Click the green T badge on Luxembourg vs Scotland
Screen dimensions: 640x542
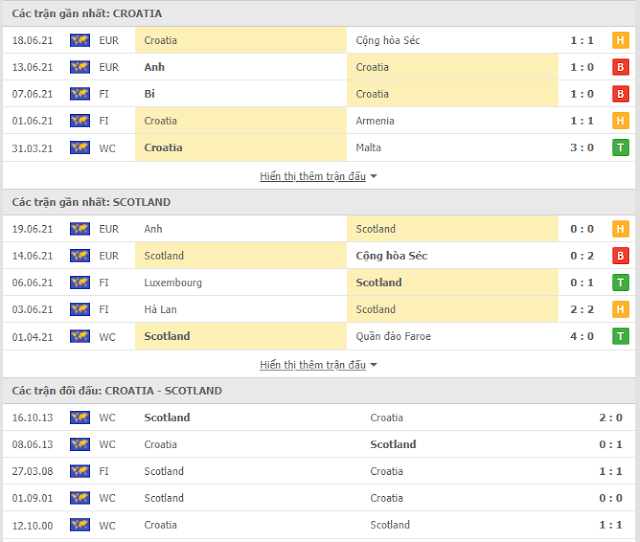(620, 282)
